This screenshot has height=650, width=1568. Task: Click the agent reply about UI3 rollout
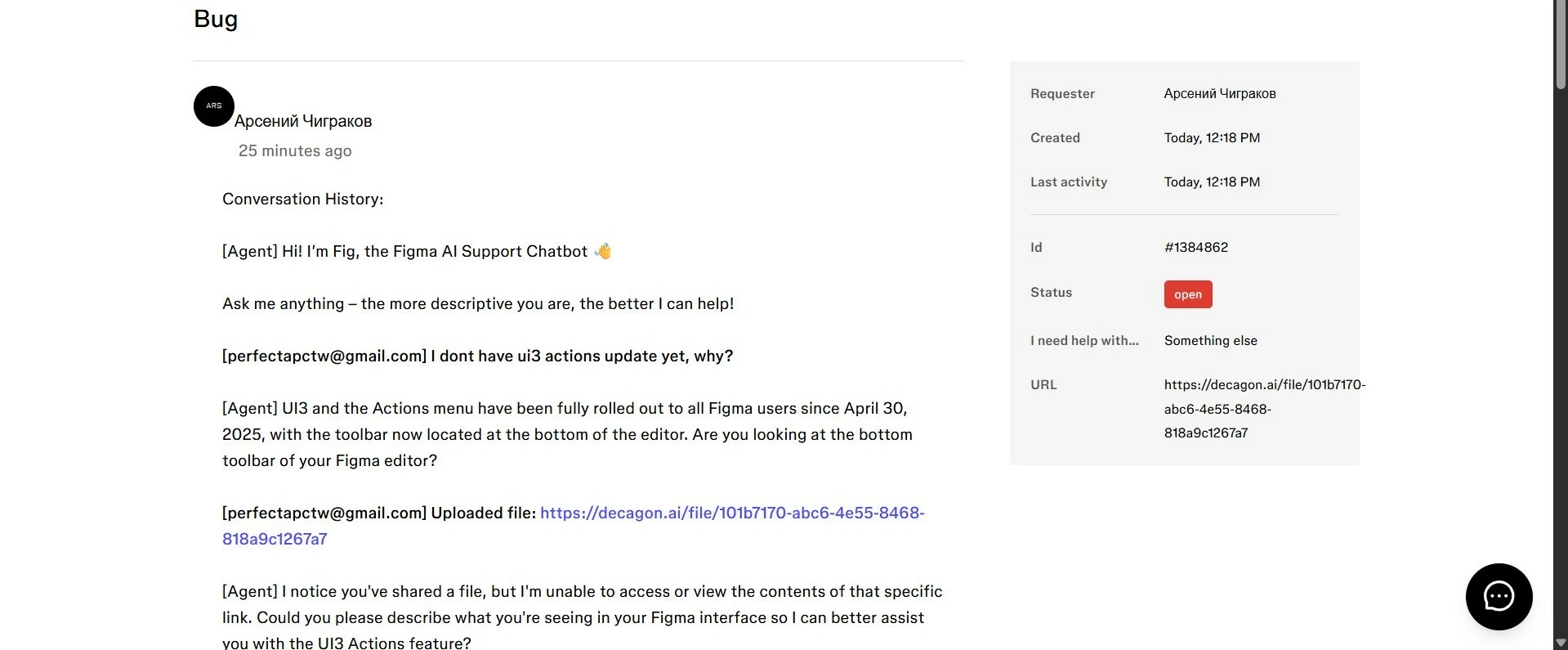tap(567, 434)
